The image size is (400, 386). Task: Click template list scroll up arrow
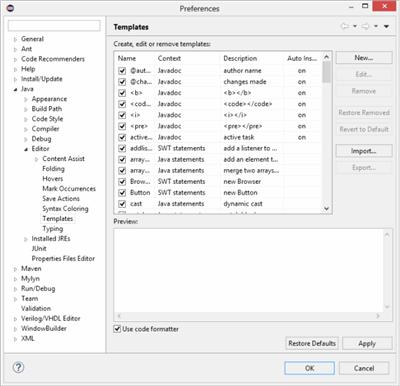click(327, 57)
